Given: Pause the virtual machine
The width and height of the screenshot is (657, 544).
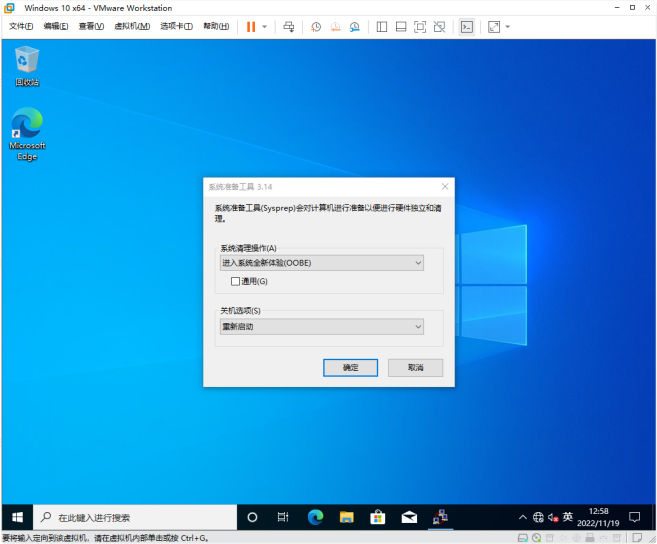Looking at the screenshot, I should point(251,27).
